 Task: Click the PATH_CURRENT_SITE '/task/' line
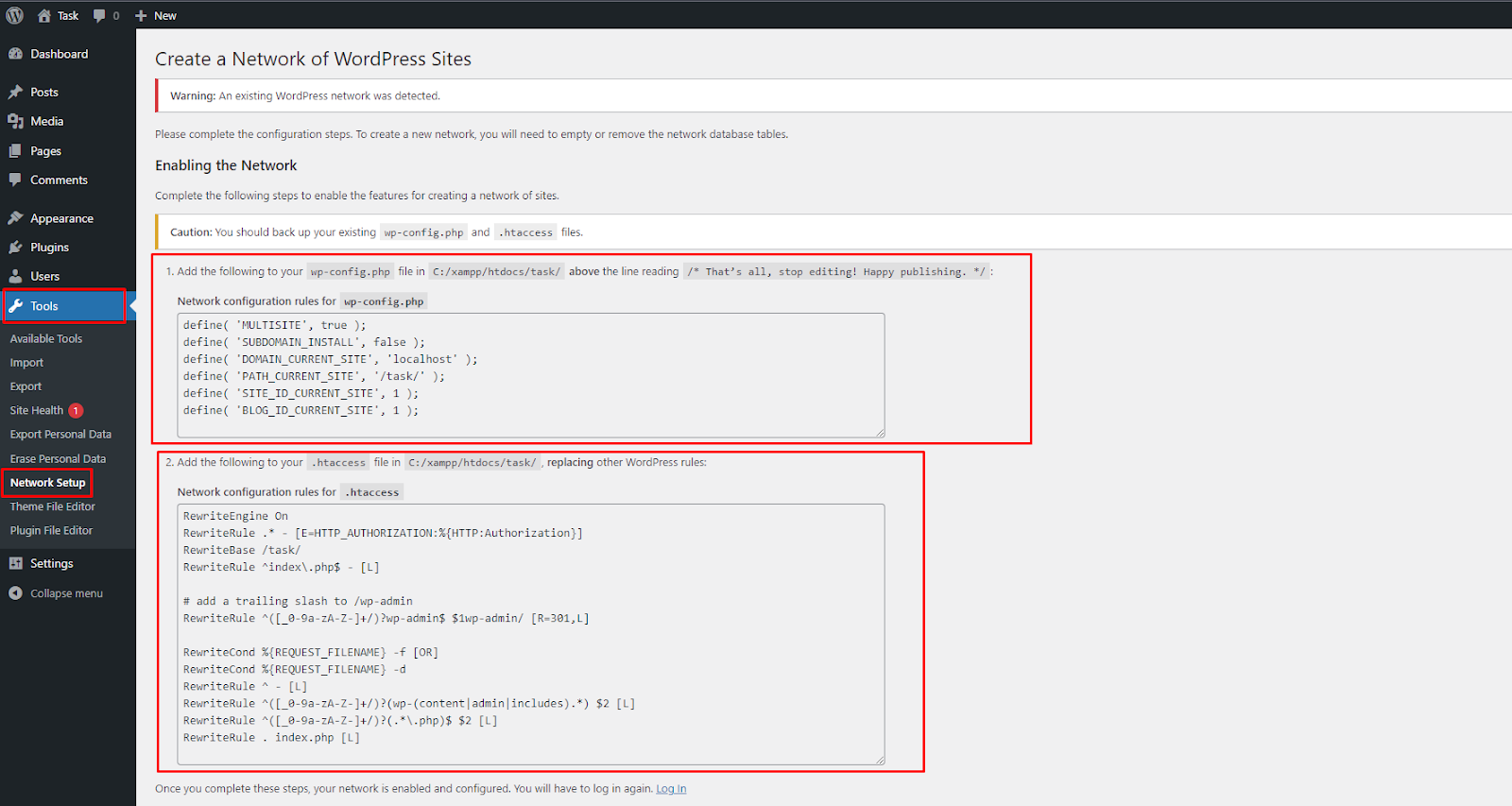click(x=314, y=376)
